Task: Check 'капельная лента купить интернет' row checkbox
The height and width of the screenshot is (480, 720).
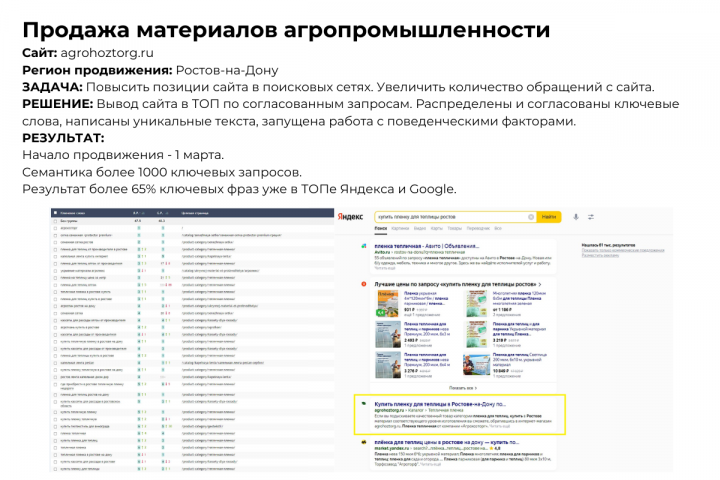Action: click(x=56, y=256)
